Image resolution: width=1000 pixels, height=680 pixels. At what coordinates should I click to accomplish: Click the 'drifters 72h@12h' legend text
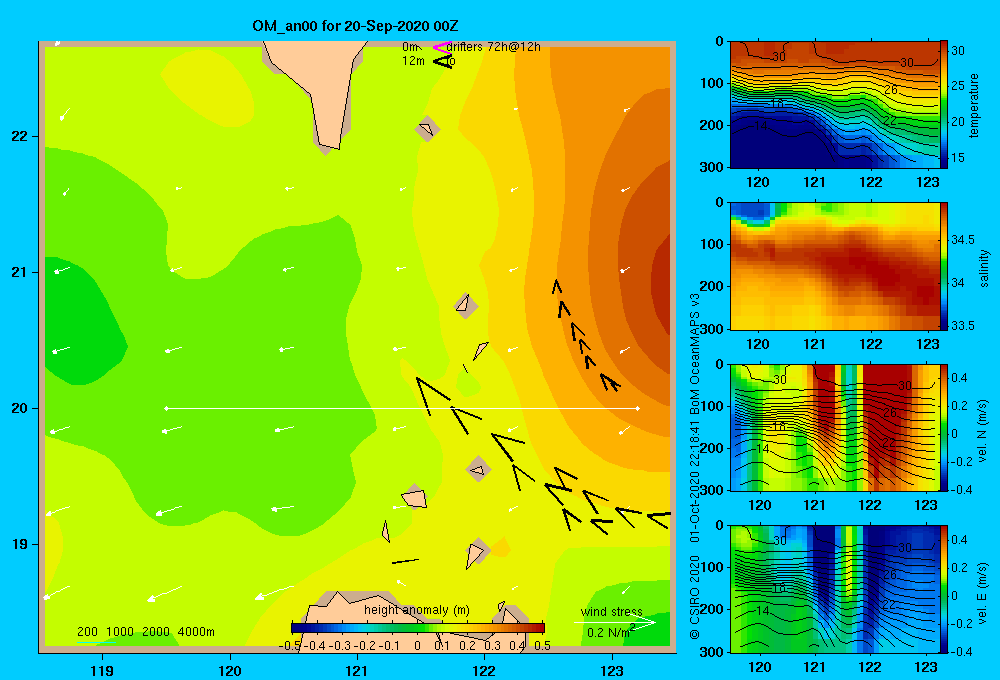click(x=494, y=47)
